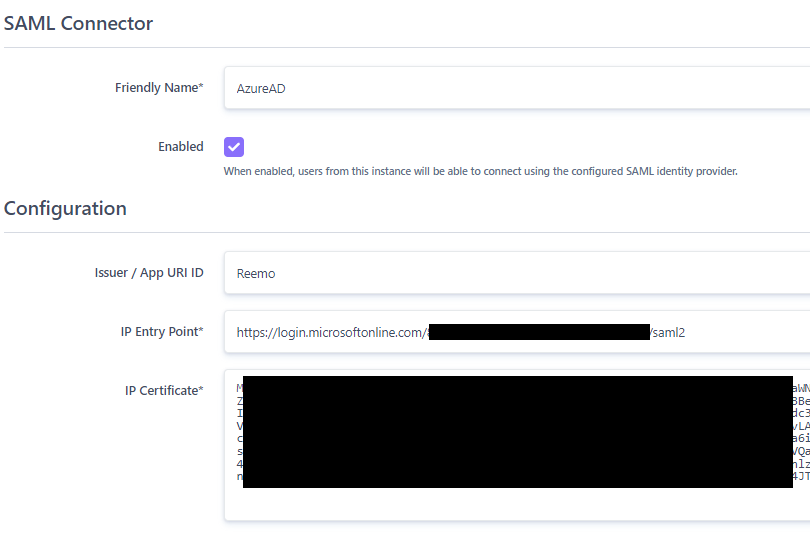Click the "/saml2" suffix in entry point
This screenshot has width=810, height=536.
[x=668, y=332]
